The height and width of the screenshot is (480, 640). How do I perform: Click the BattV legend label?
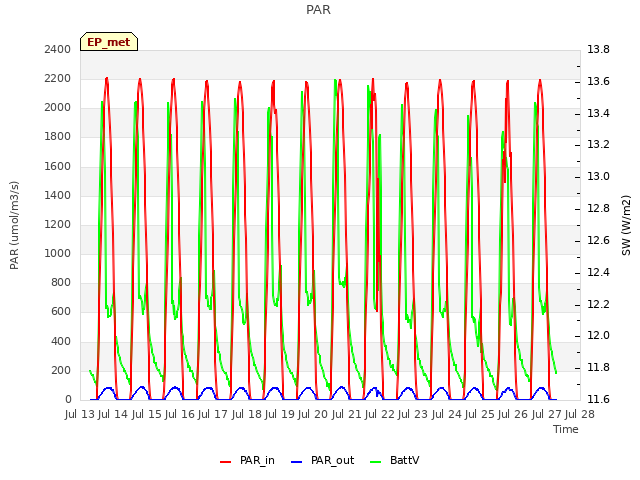[404, 460]
